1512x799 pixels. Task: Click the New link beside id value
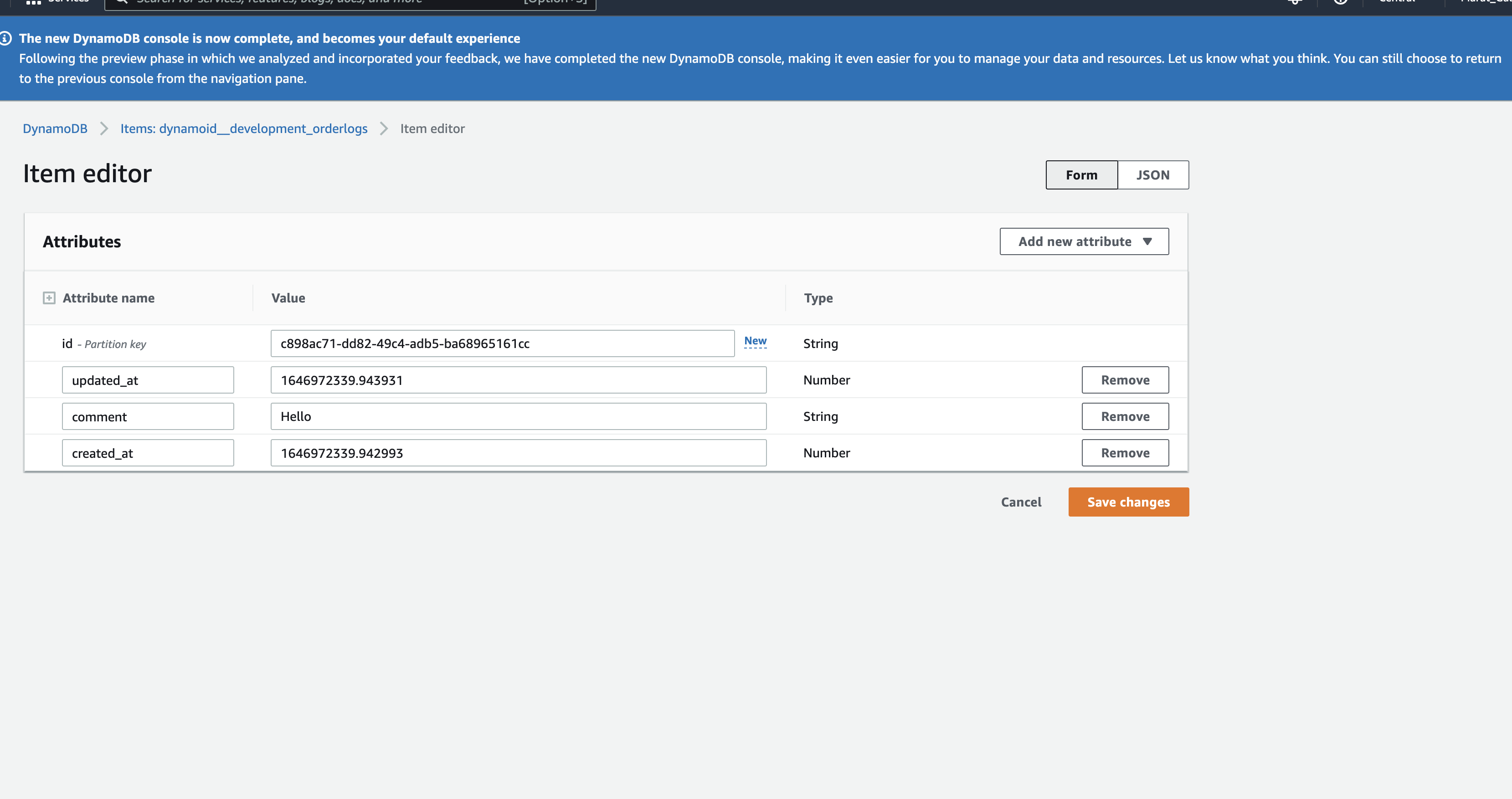tap(755, 341)
